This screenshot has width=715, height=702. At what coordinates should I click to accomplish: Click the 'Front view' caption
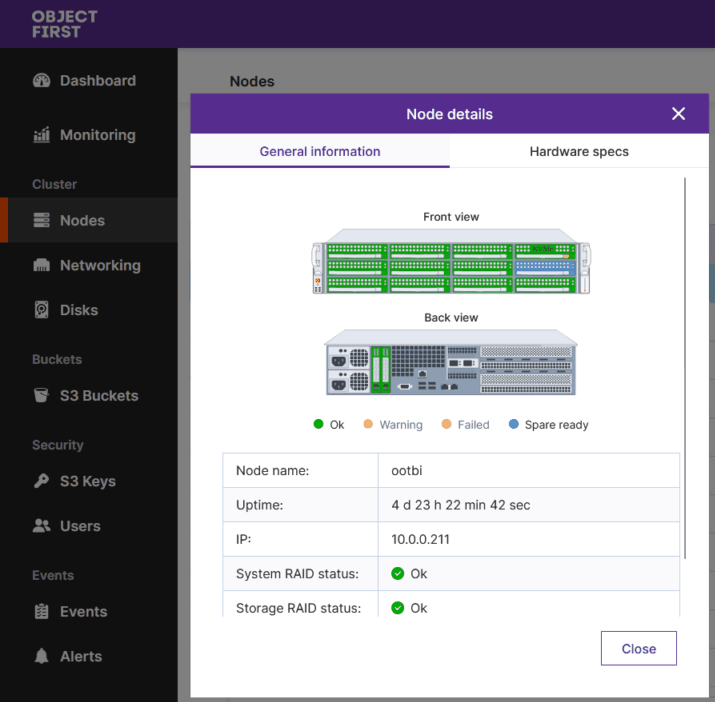pos(451,217)
